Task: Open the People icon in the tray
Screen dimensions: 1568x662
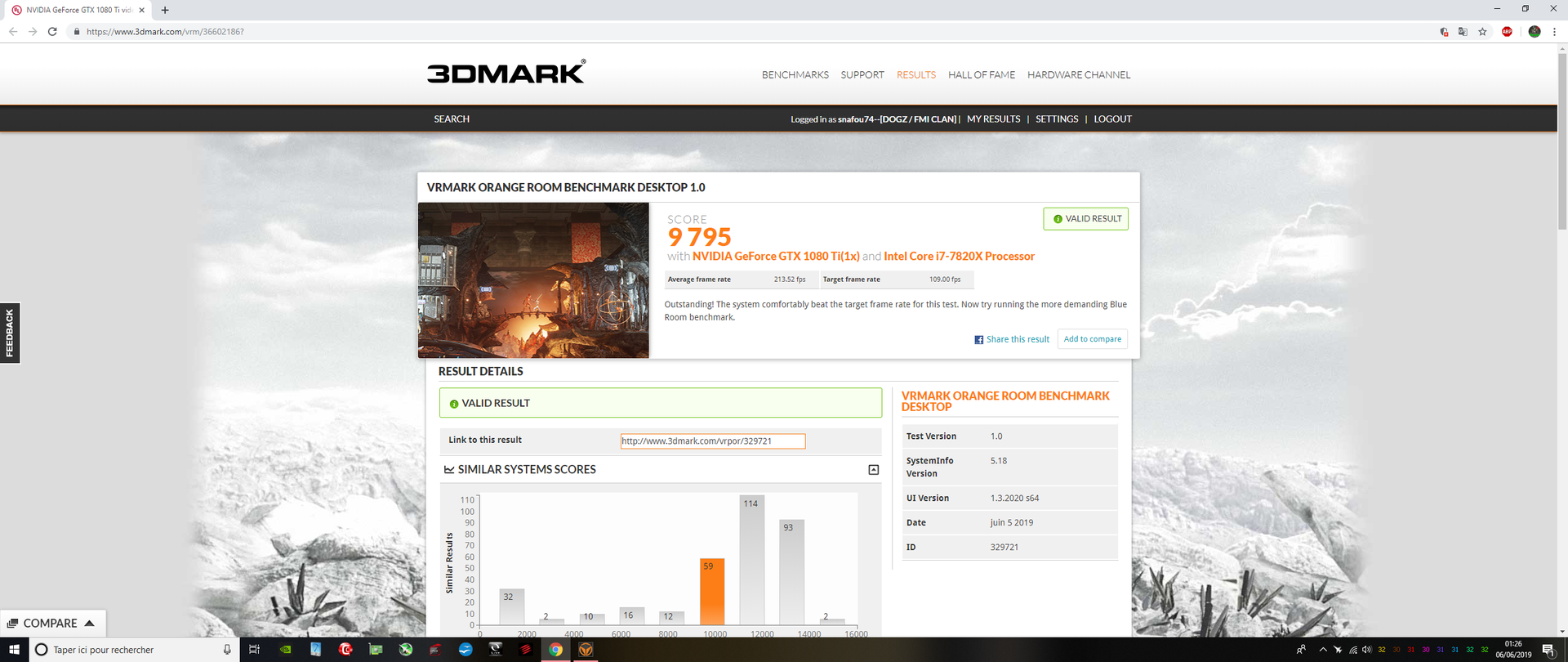Action: click(1300, 650)
